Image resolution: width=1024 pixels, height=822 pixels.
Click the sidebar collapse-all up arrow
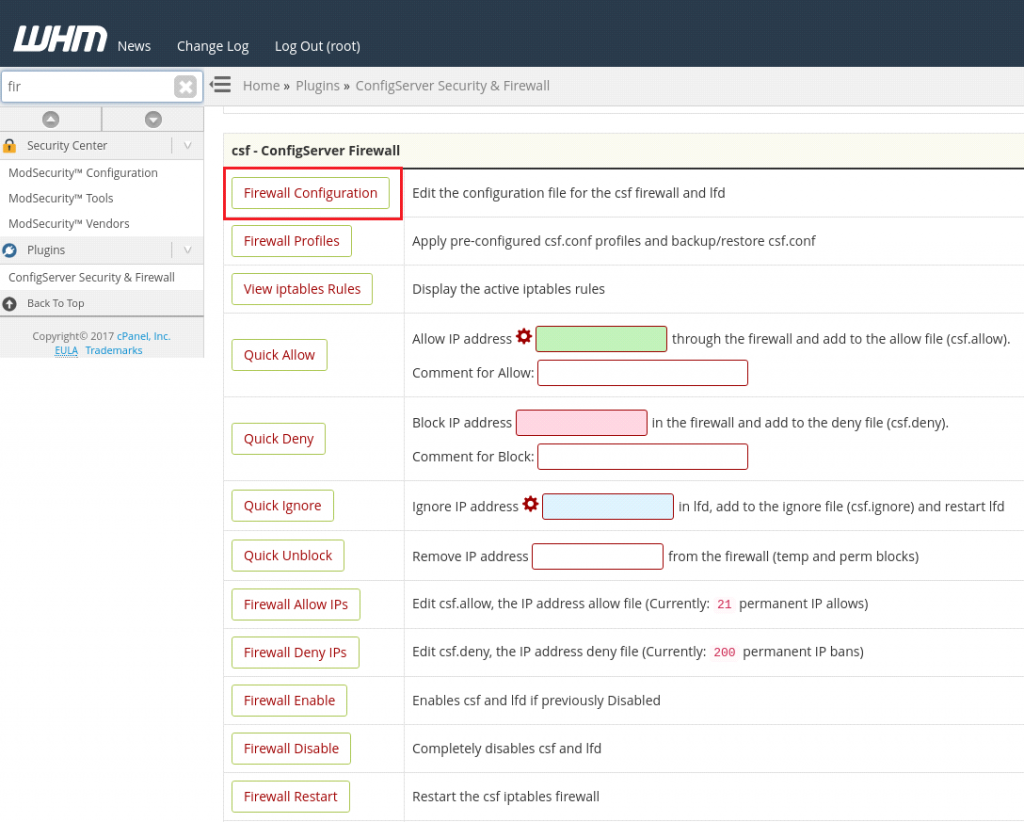coord(50,119)
